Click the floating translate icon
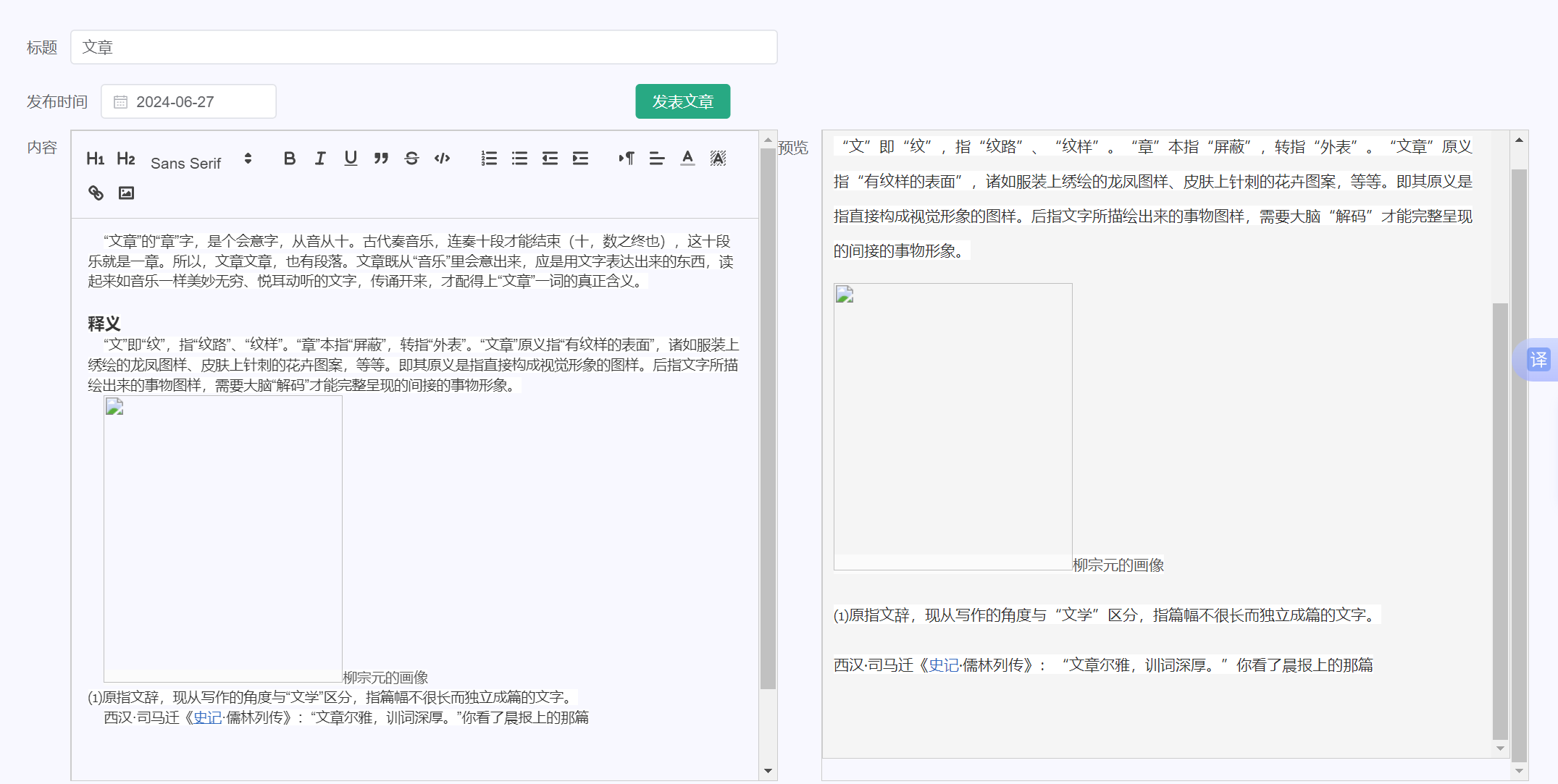Viewport: 1558px width, 784px height. [1538, 360]
